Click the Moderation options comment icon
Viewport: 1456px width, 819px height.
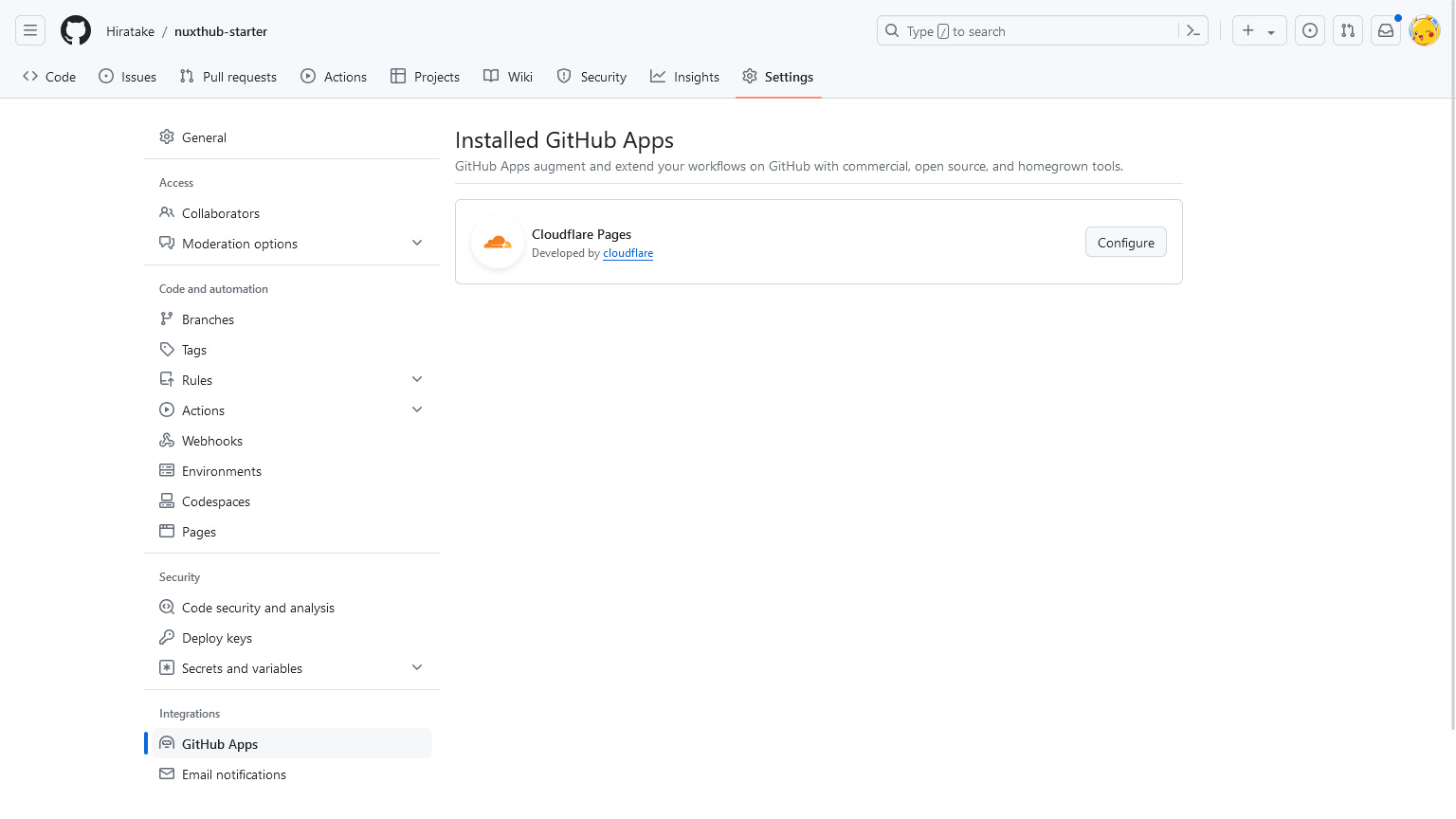coord(167,243)
